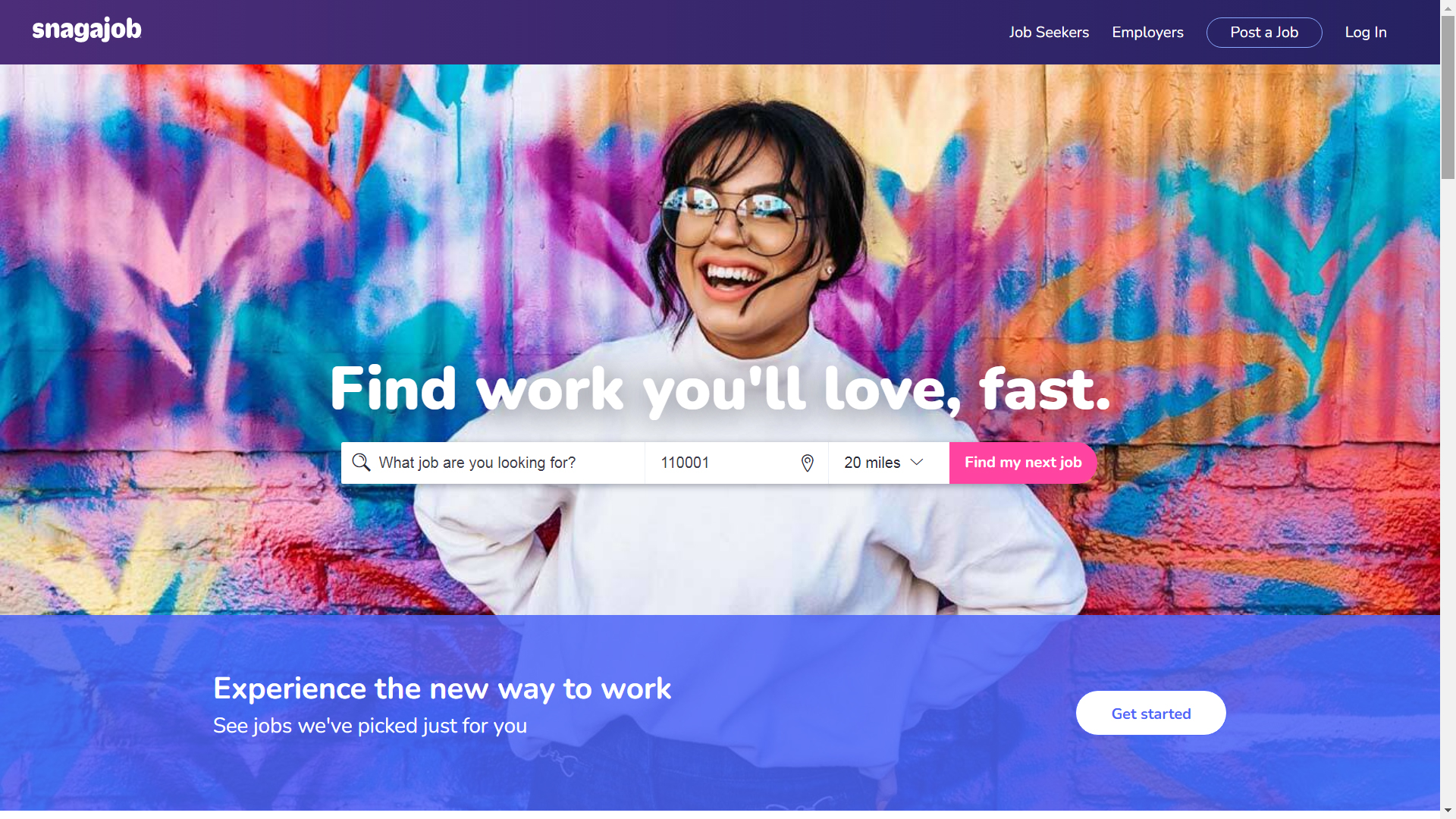
Task: Click Experience the new way to work heading
Action: (442, 689)
